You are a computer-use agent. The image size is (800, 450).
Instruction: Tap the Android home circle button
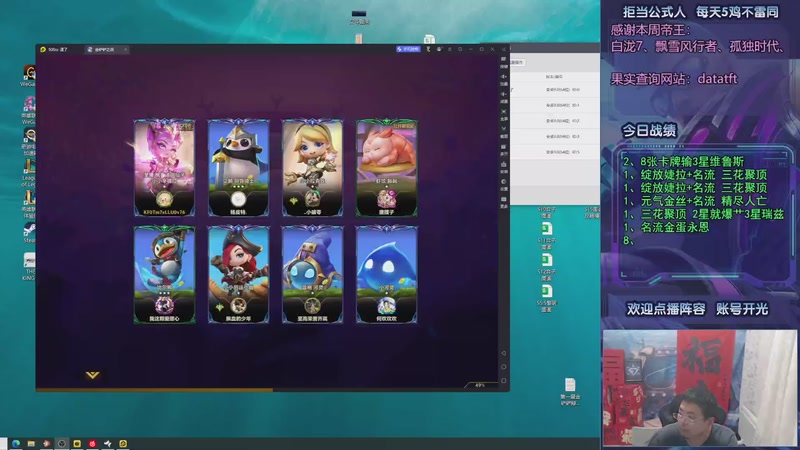(x=503, y=367)
